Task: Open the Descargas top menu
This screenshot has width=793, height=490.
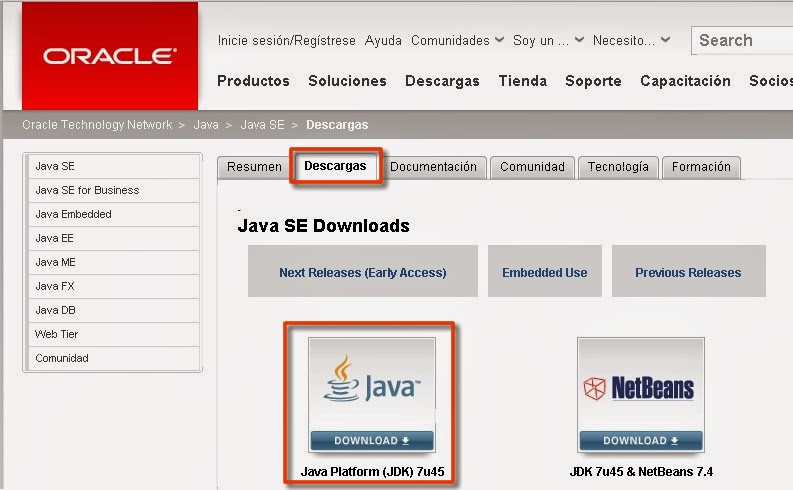Action: [442, 81]
